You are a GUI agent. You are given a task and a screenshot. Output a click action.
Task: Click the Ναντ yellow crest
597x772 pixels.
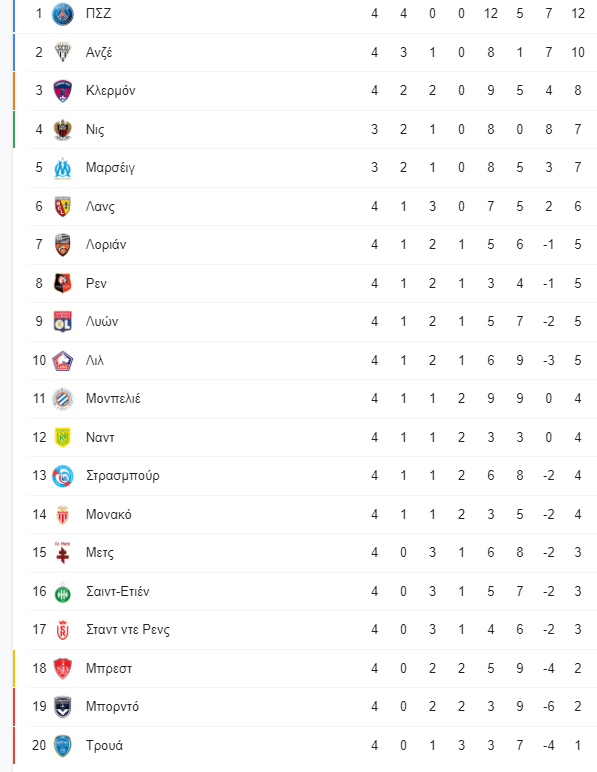(x=63, y=437)
